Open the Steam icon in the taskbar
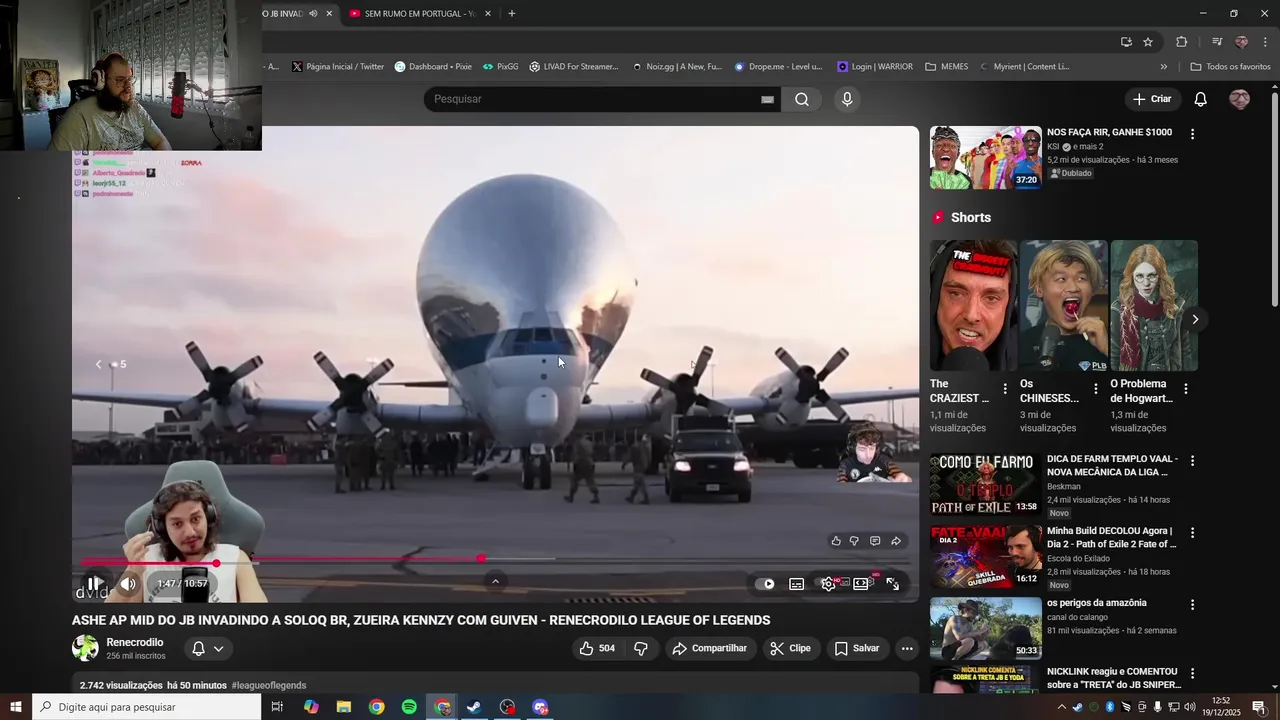 (474, 707)
